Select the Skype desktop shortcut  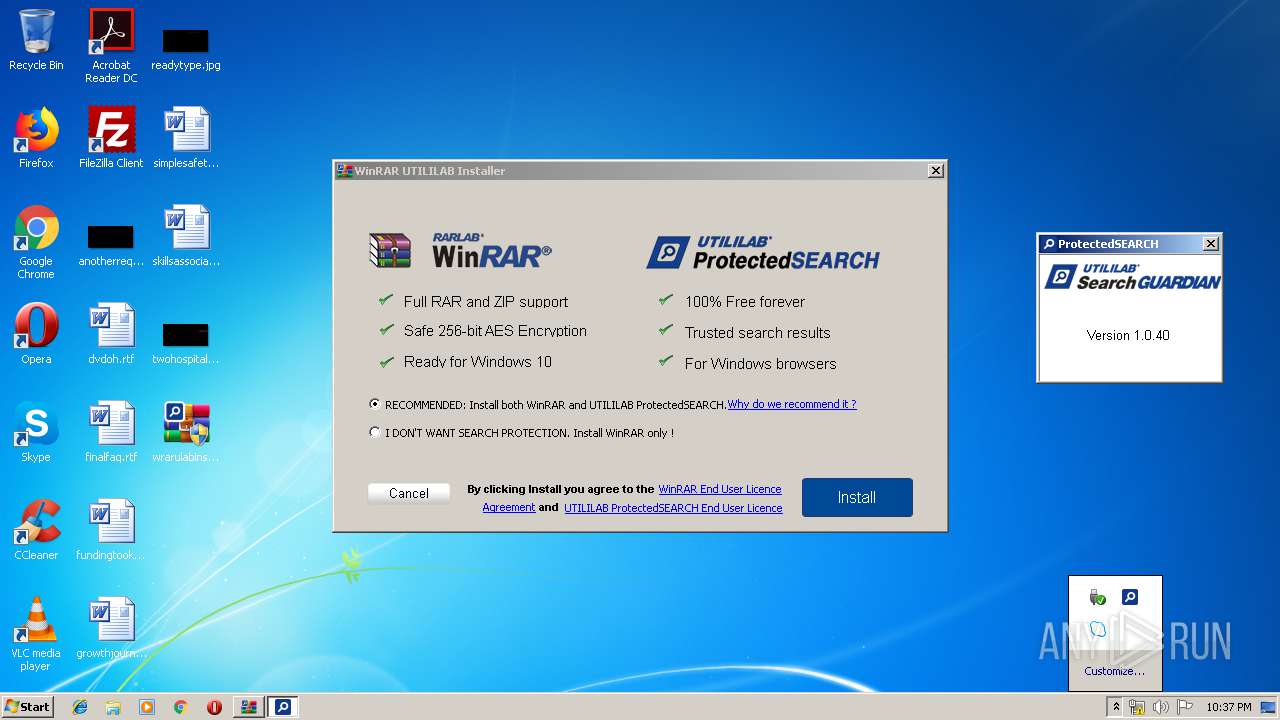[x=36, y=433]
